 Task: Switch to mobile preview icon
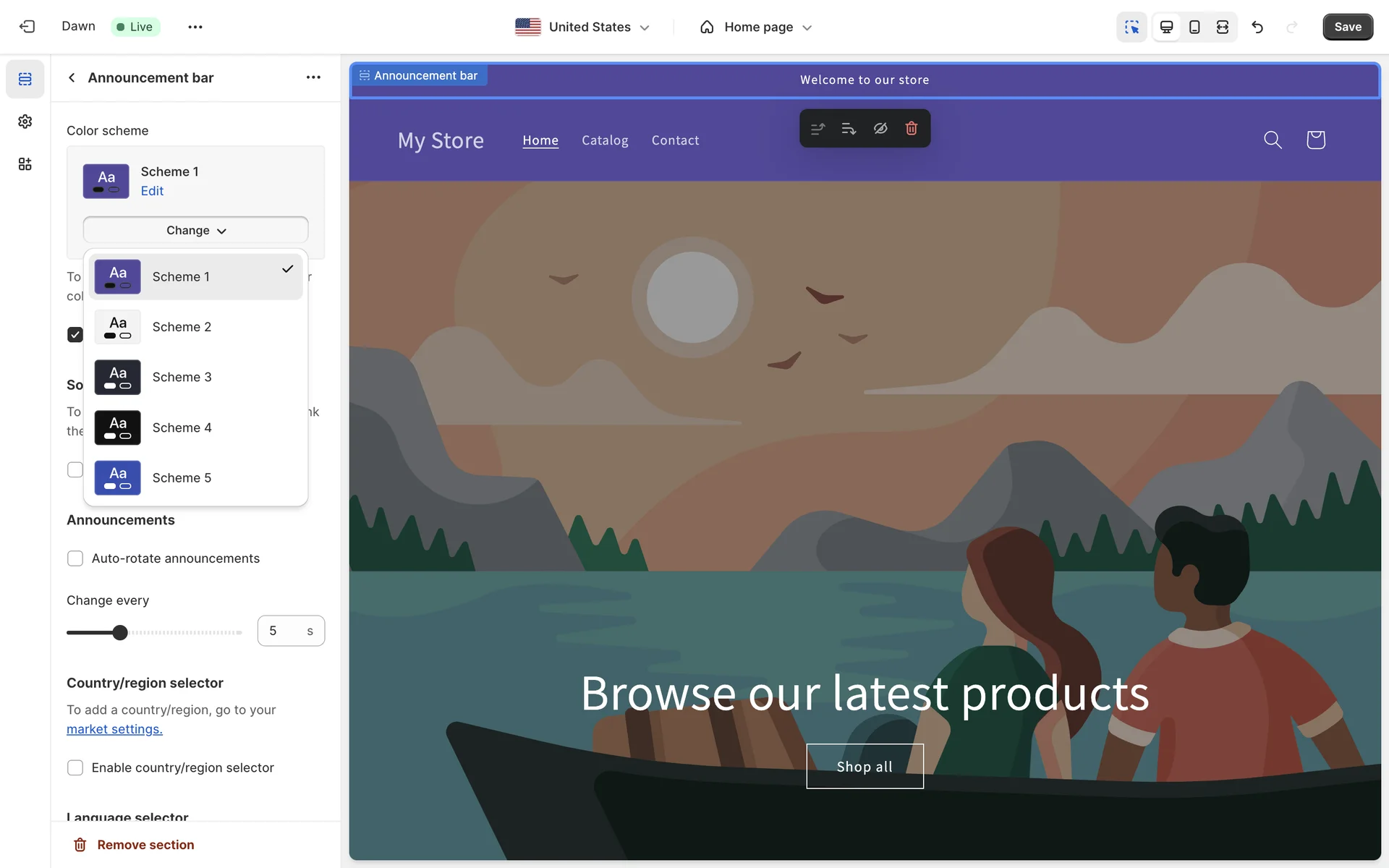tap(1194, 27)
